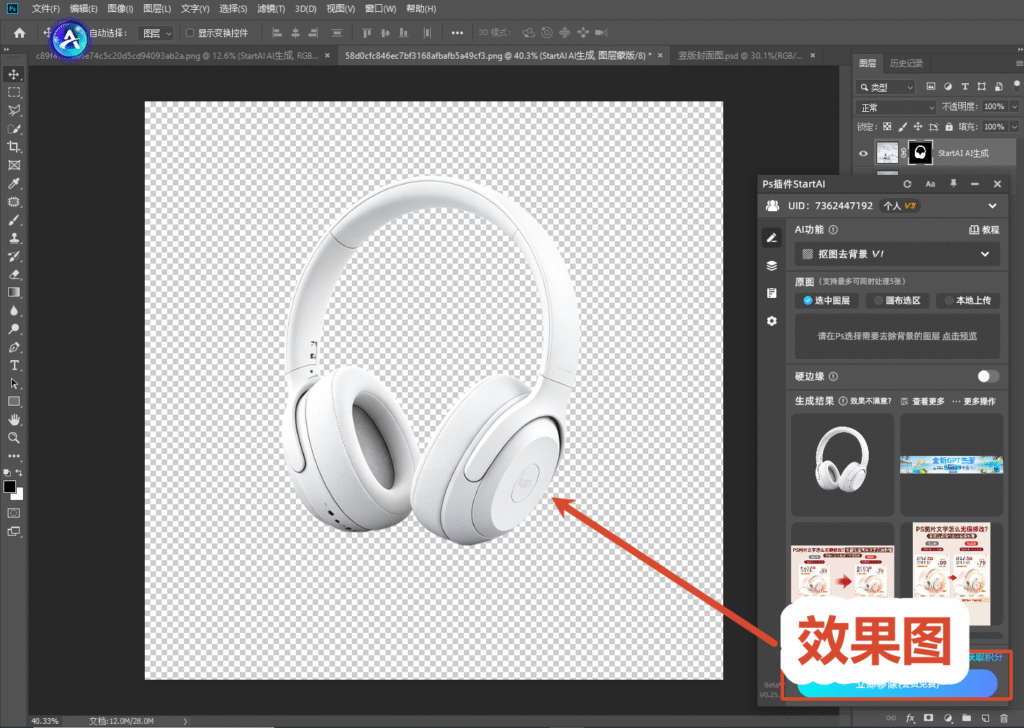1024x728 pixels.
Task: Click align left edges icon
Action: coord(277,33)
